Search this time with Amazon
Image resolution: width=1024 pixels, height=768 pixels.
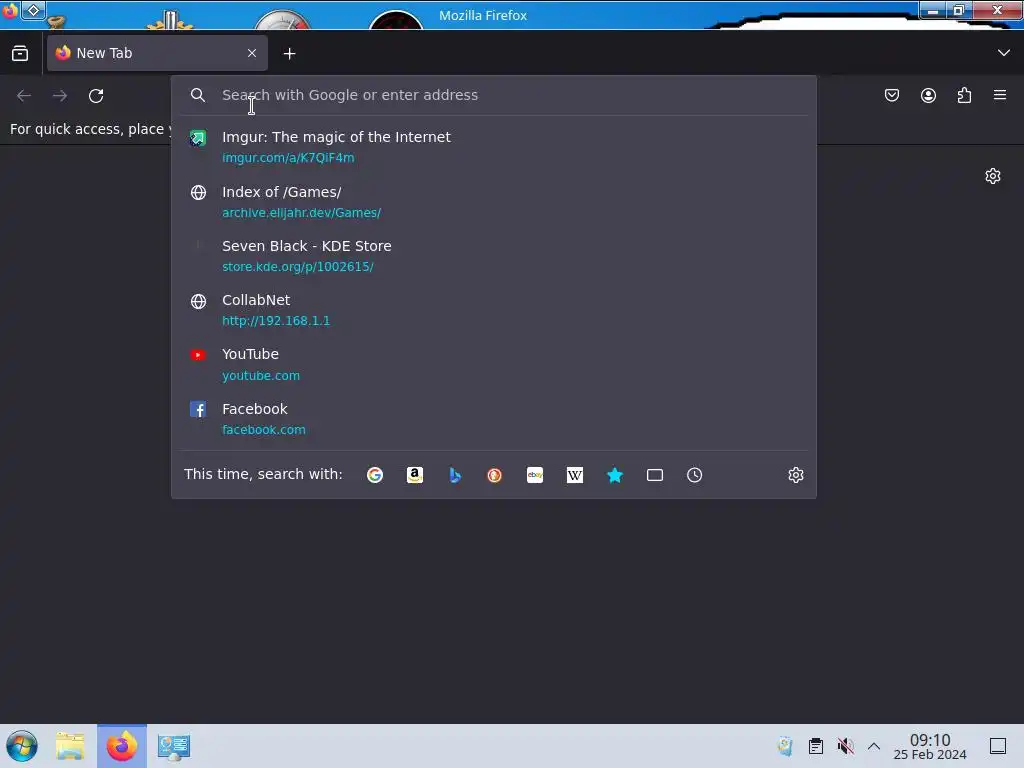click(x=415, y=475)
